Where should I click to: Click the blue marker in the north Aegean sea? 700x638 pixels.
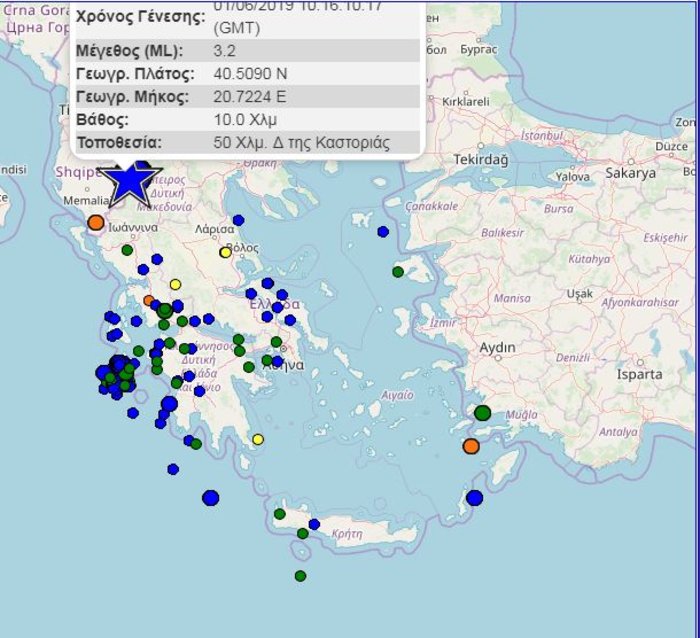383,232
